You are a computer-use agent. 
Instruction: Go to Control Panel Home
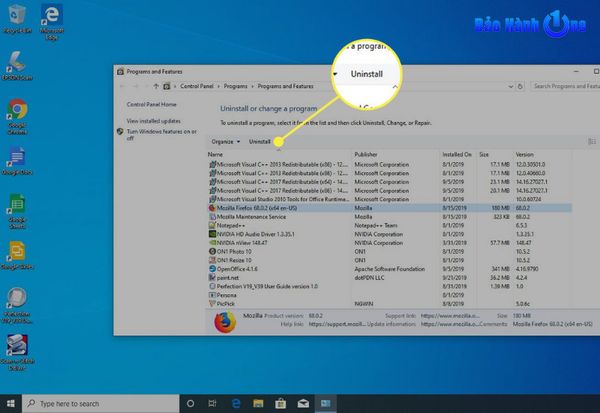pyautogui.click(x=151, y=104)
